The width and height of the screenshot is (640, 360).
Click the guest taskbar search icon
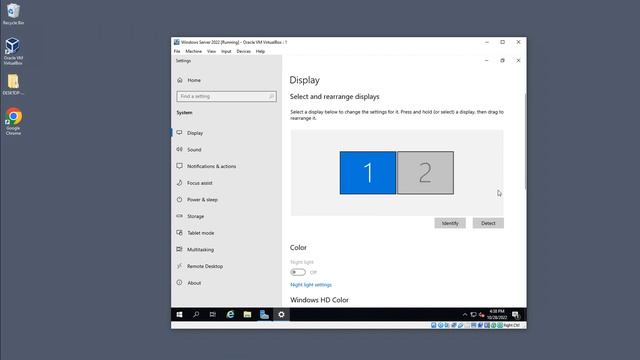[196, 314]
